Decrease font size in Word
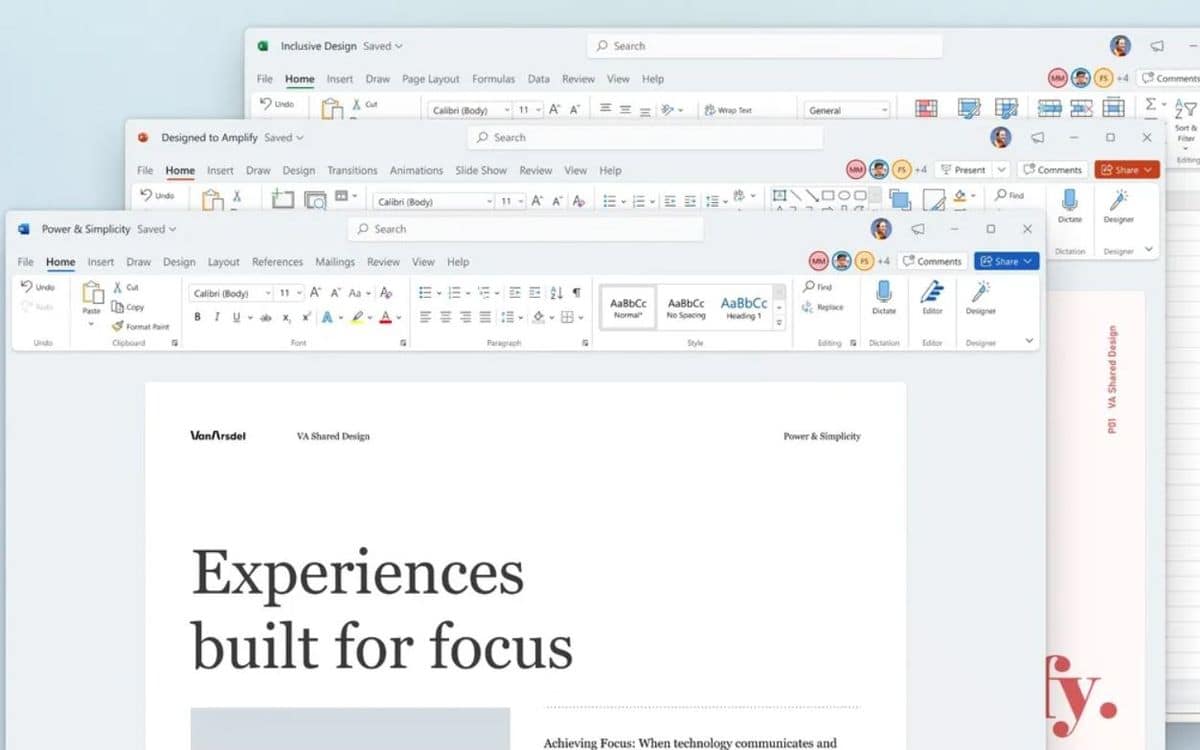 click(334, 293)
